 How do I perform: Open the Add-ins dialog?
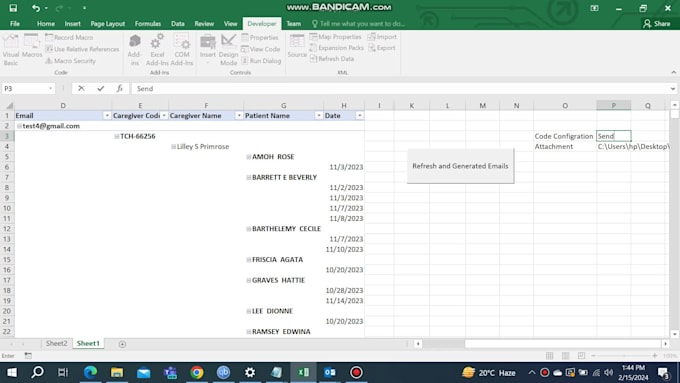134,50
